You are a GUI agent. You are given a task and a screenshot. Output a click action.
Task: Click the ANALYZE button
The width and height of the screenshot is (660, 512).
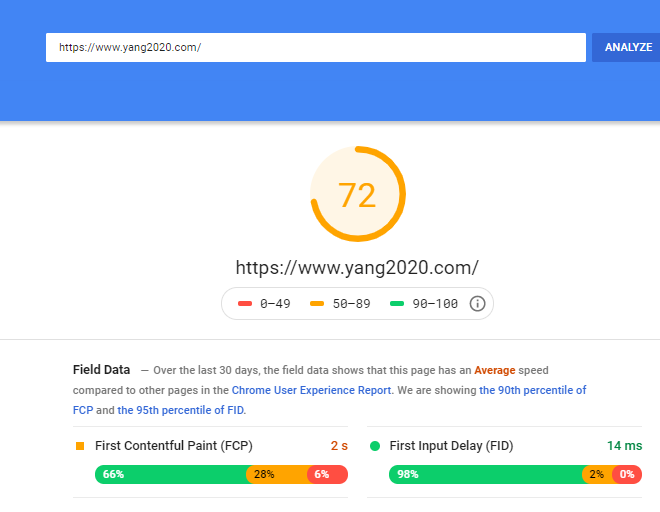(626, 48)
